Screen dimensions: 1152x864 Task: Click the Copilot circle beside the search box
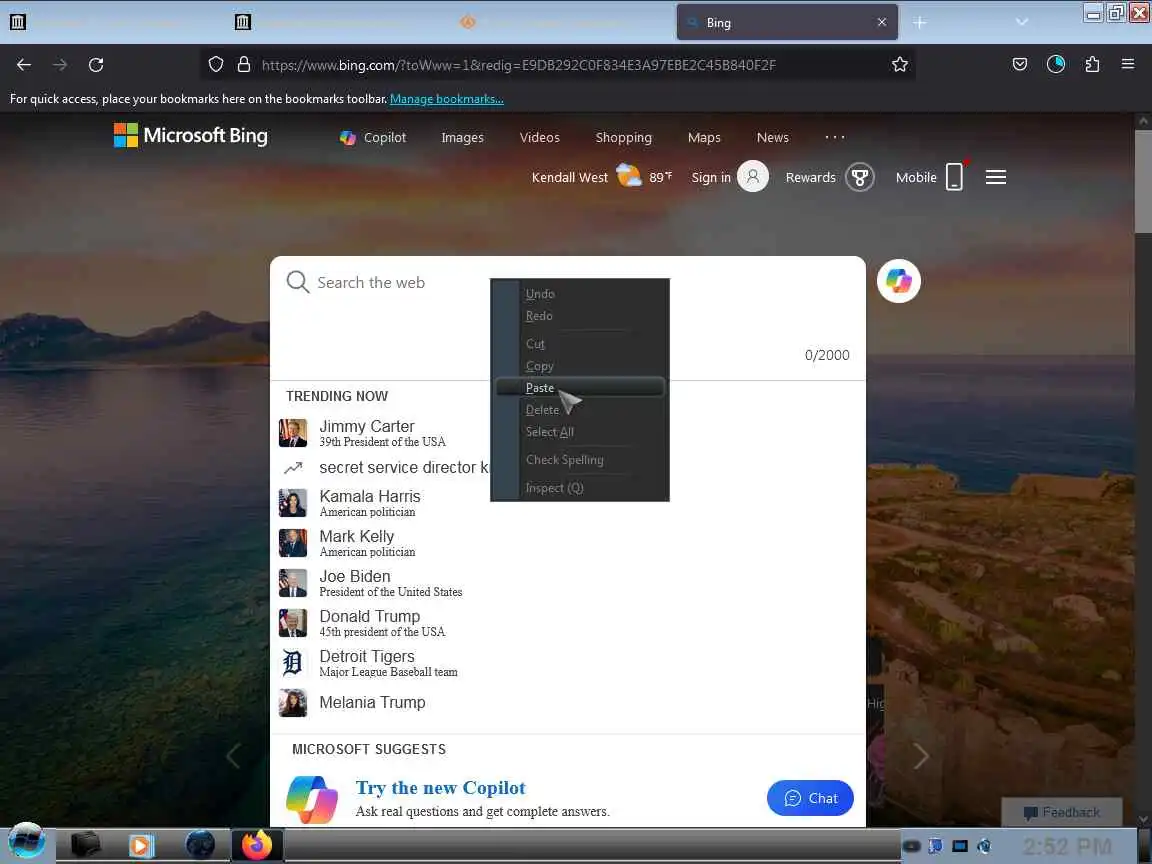click(x=899, y=281)
